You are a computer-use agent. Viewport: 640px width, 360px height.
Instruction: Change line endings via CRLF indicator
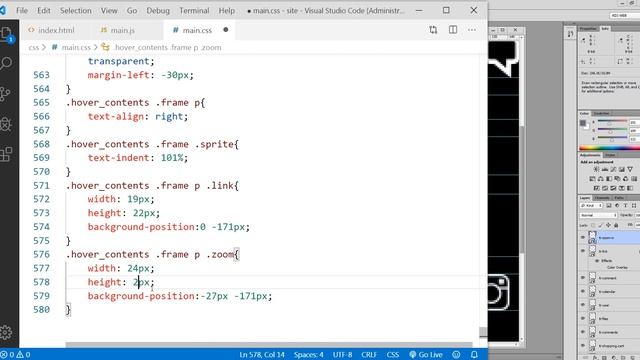tap(369, 354)
